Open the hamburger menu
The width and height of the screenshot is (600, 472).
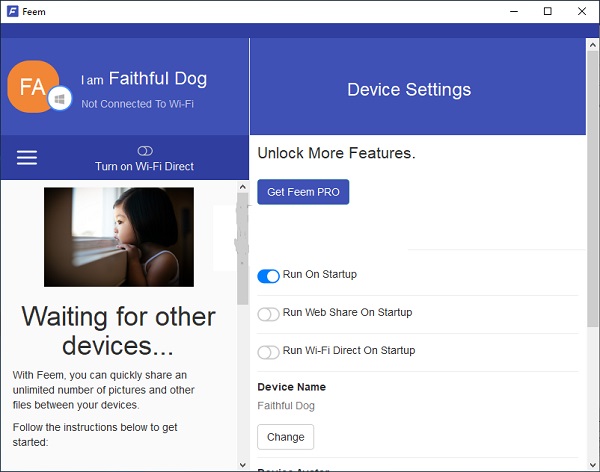pyautogui.click(x=27, y=157)
